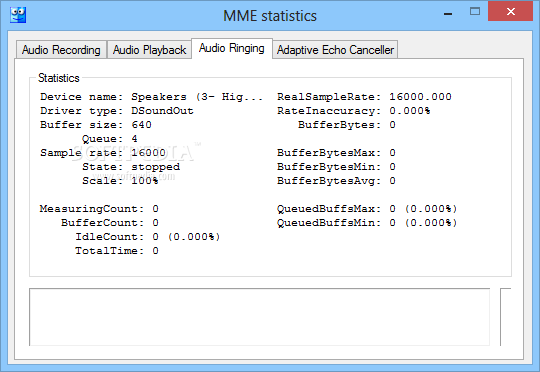The width and height of the screenshot is (540, 372).
Task: Click the BufferBytesMin label
Action: [x=329, y=167]
